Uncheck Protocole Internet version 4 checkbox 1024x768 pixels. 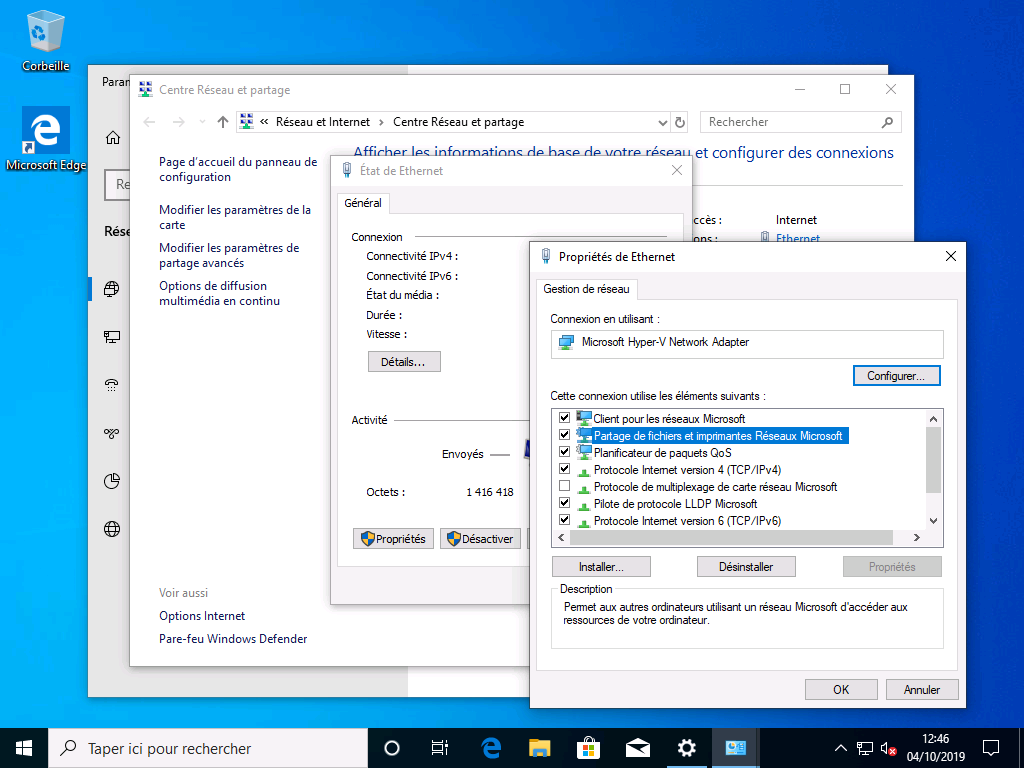565,468
